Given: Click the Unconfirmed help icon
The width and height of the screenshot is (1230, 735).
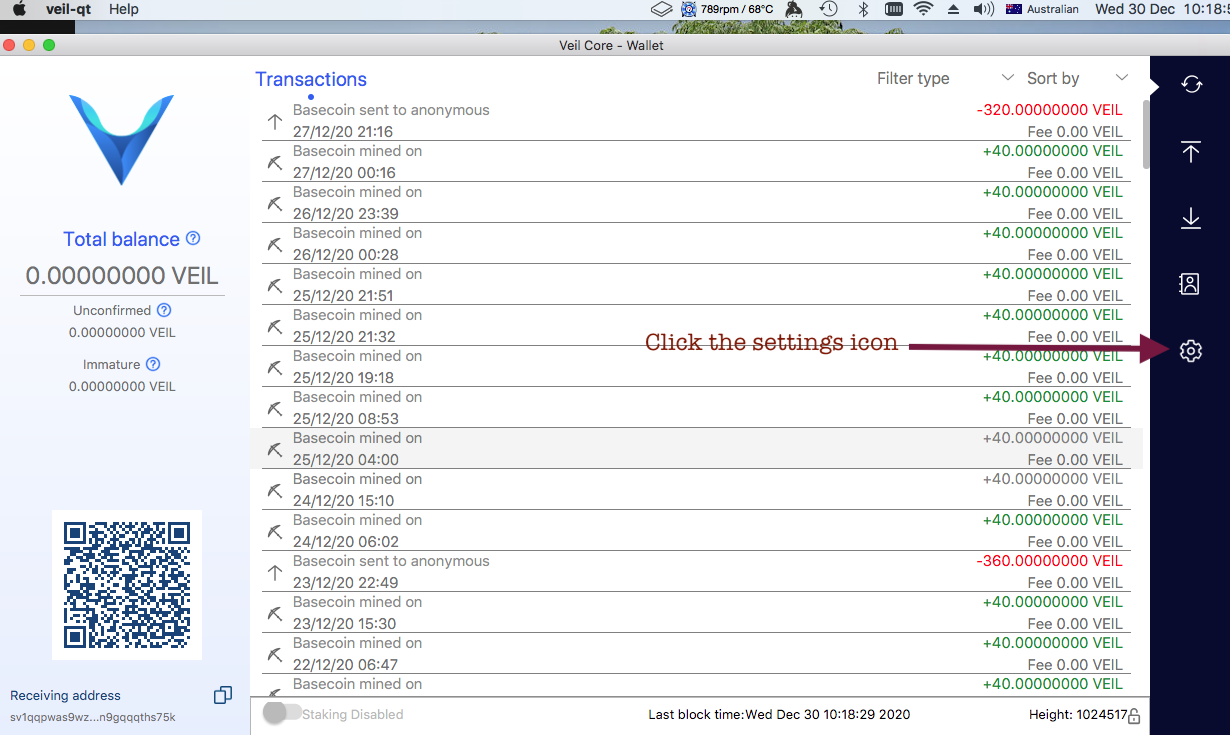Looking at the screenshot, I should click(164, 310).
